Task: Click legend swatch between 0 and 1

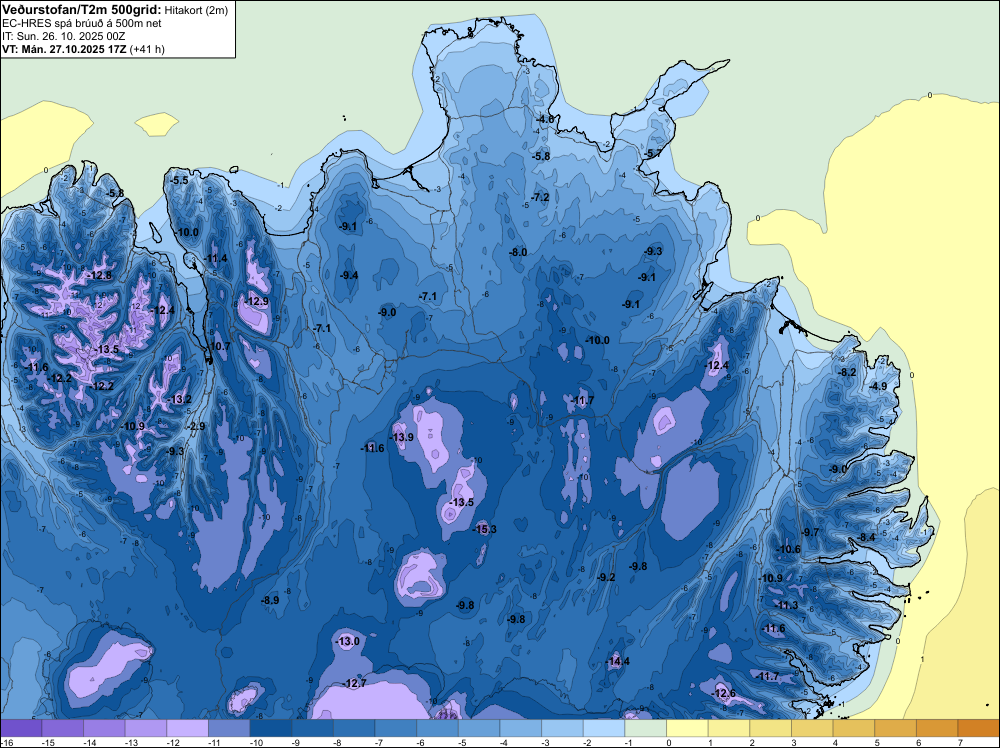Action: coord(688,728)
